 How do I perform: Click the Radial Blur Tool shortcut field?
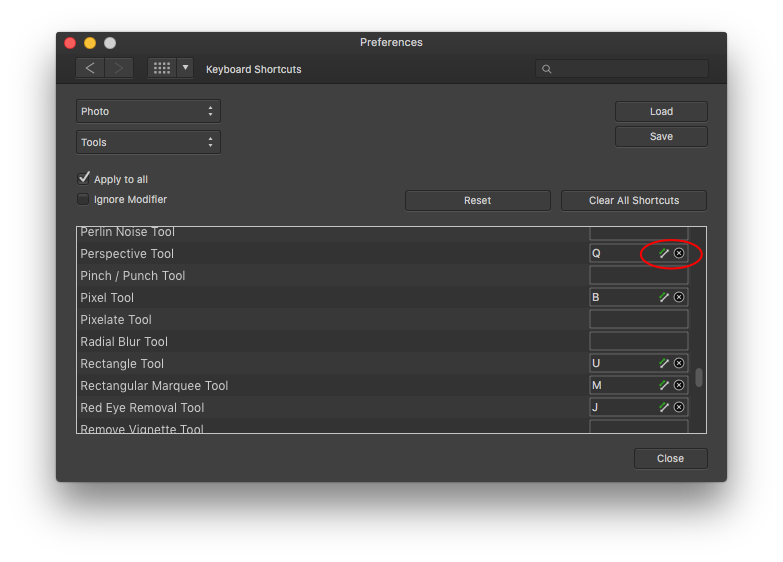639,341
